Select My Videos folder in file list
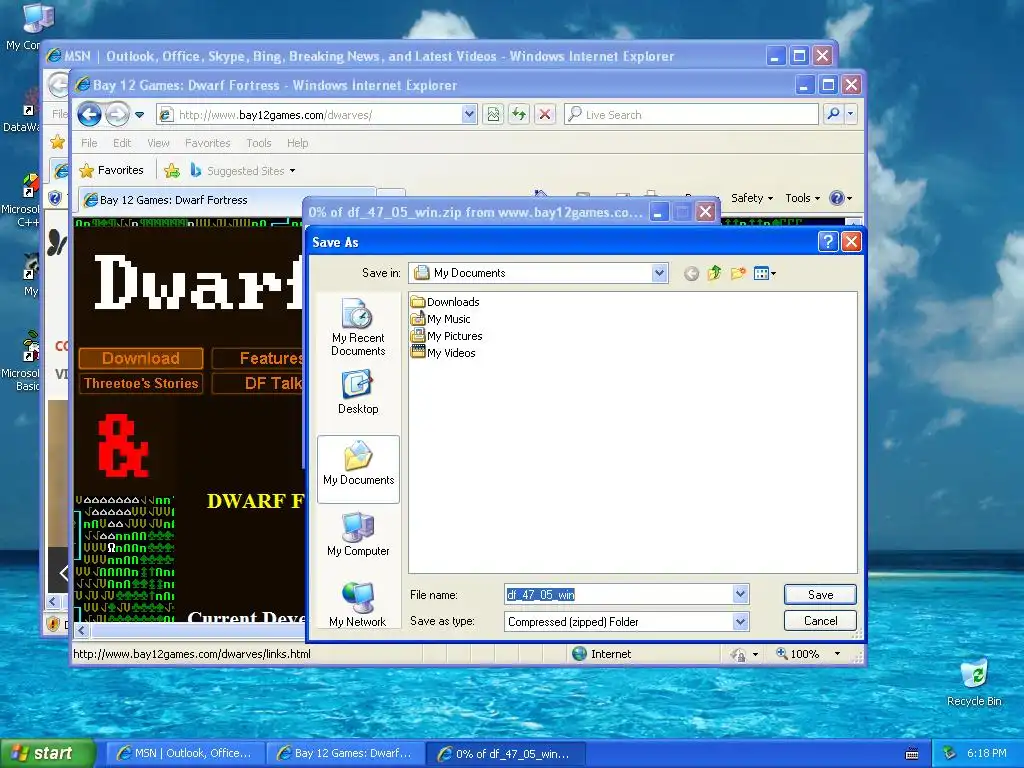 (x=443, y=353)
